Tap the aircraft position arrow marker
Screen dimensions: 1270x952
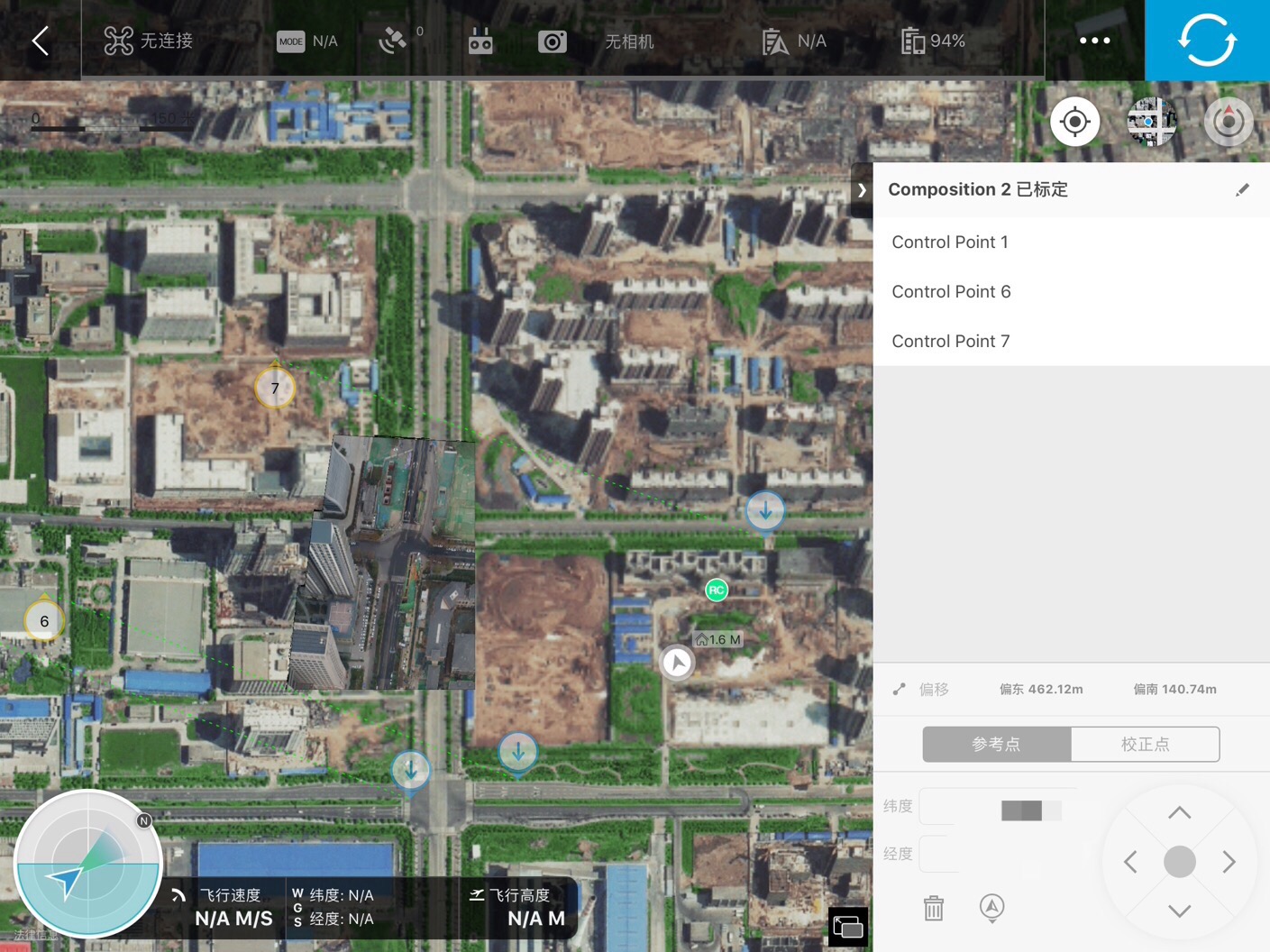pyautogui.click(x=677, y=663)
